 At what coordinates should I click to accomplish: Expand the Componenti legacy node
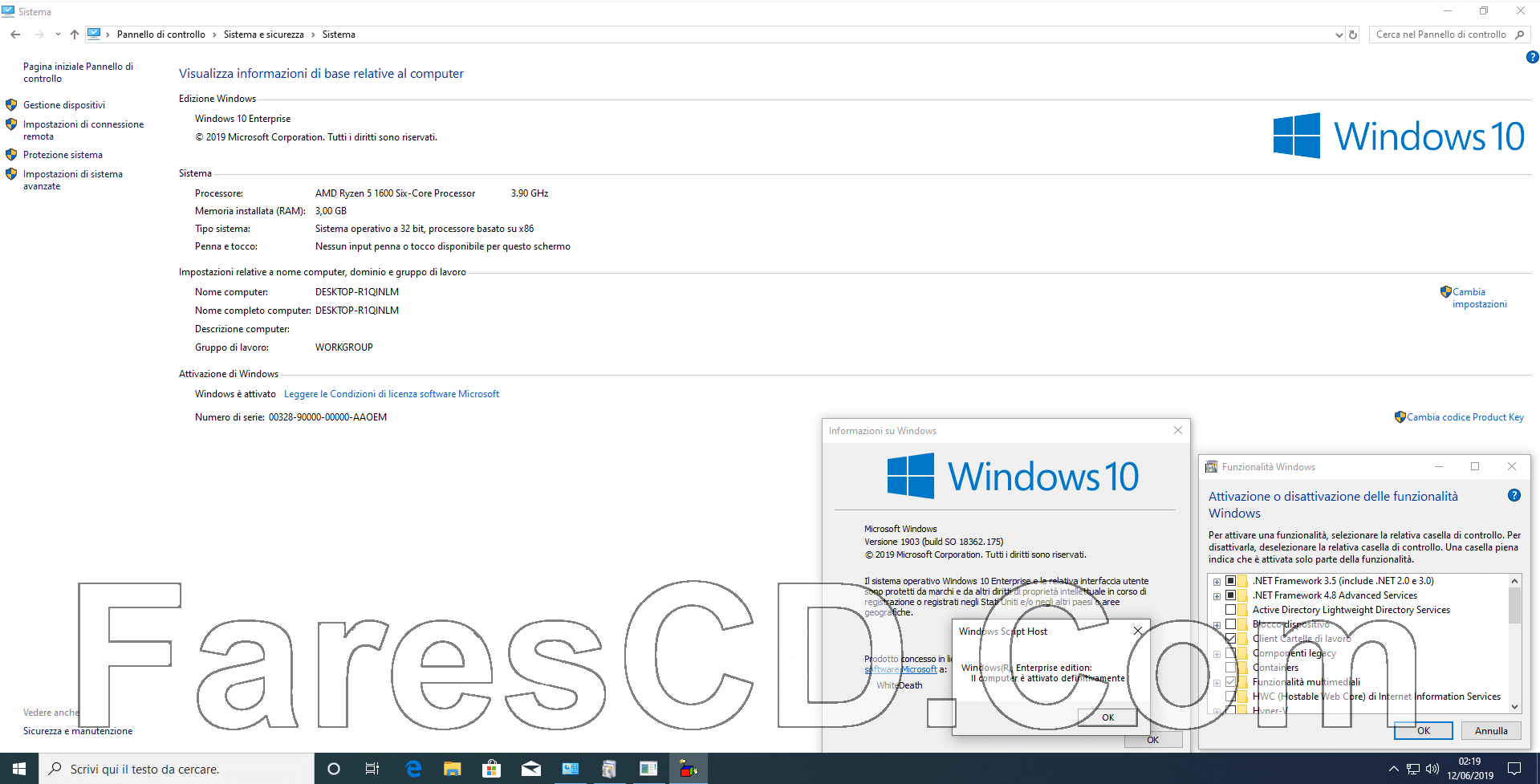[1217, 654]
